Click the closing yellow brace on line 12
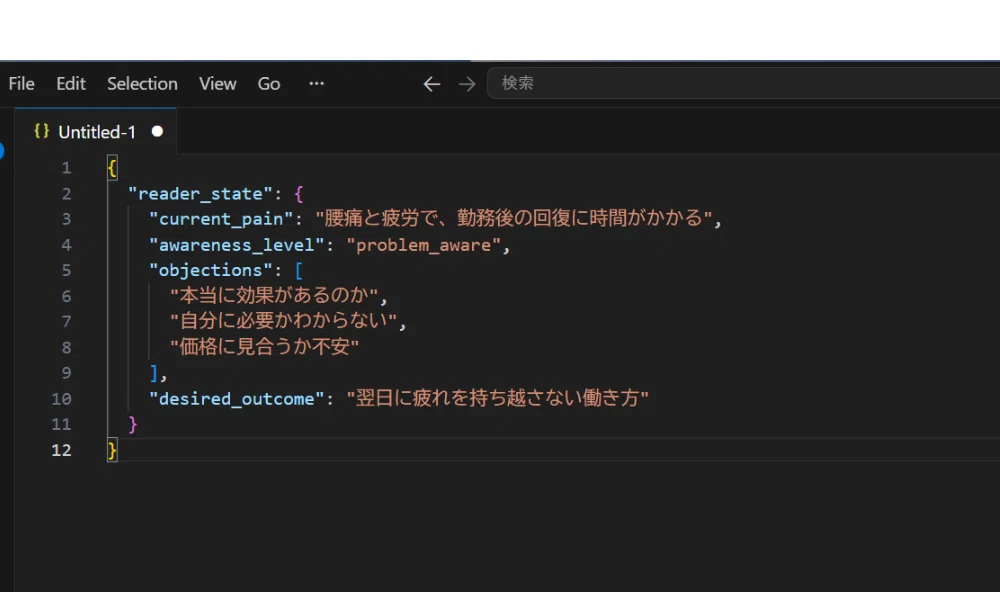 112,450
